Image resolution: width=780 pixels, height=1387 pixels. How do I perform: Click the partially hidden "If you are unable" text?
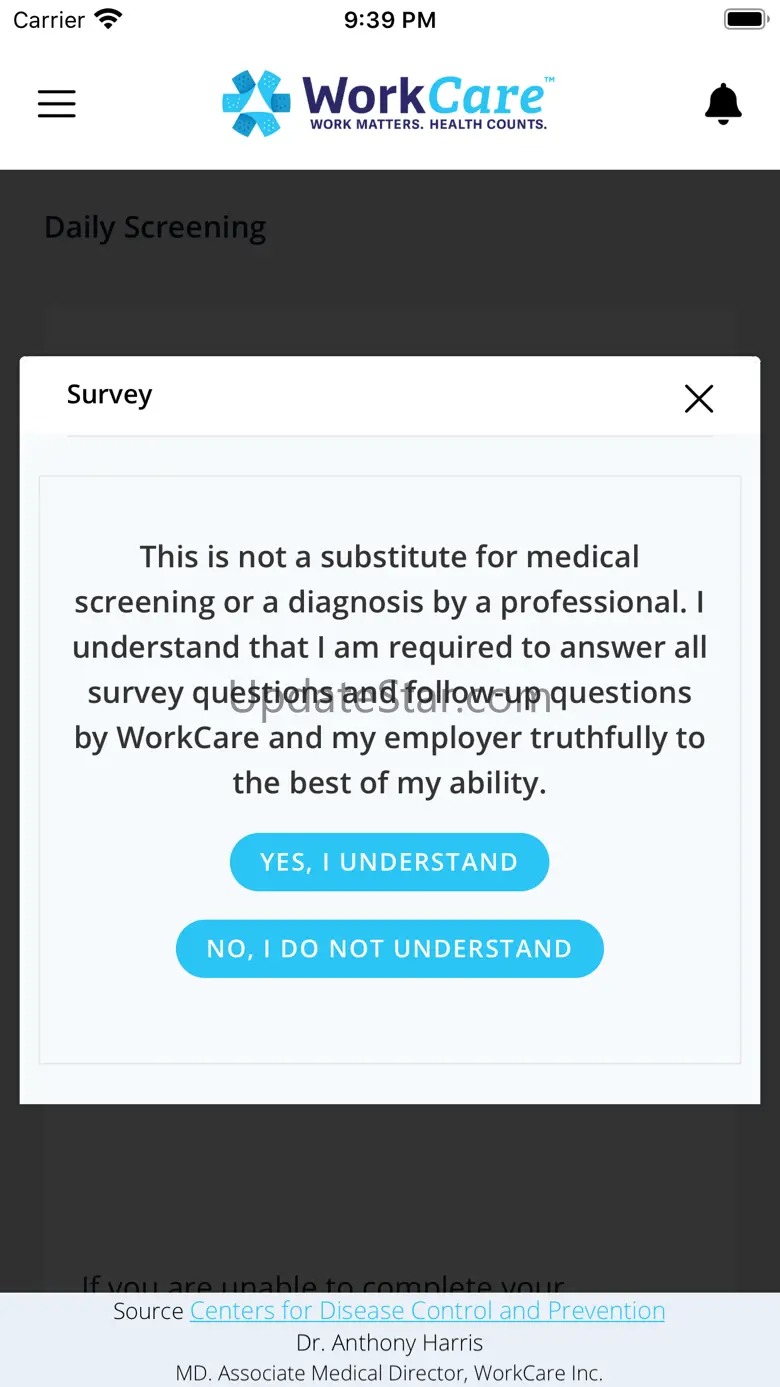[x=323, y=1282]
